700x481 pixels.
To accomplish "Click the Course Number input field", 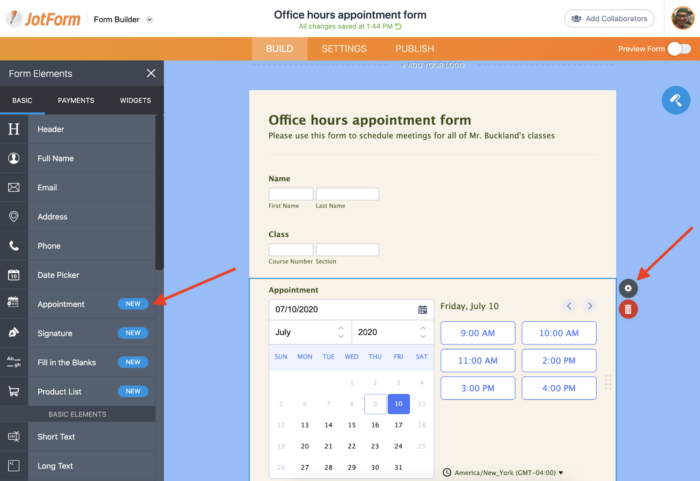I will point(291,250).
